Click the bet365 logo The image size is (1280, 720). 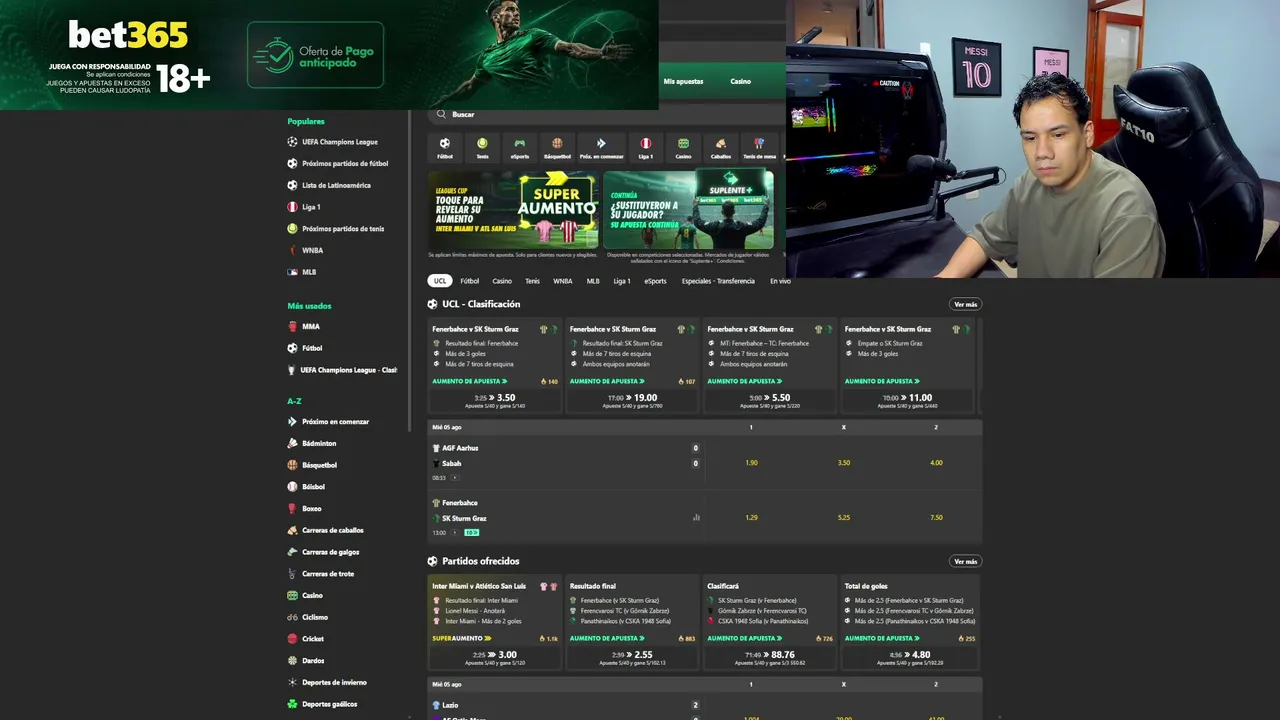click(x=128, y=36)
